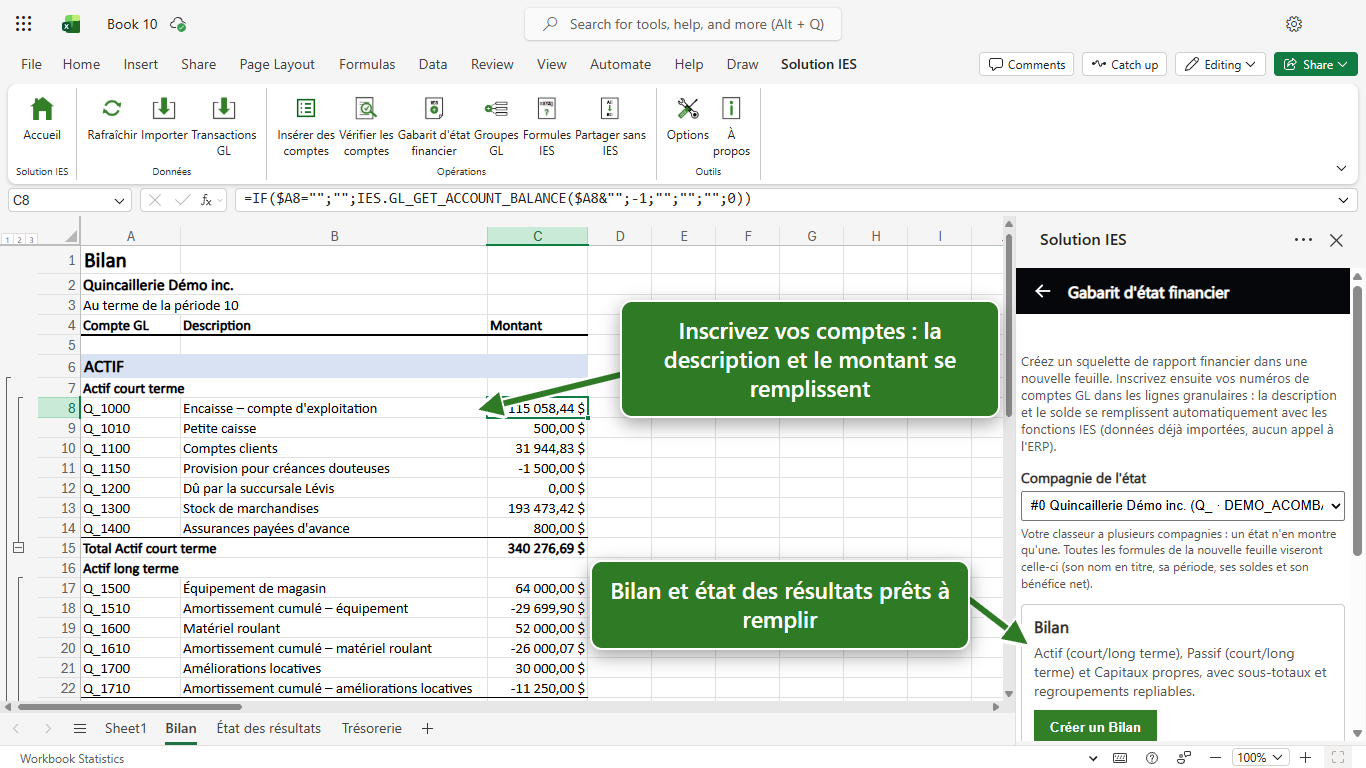Viewport: 1366px width, 768px height.
Task: Open the Comments button
Action: coord(1027,64)
